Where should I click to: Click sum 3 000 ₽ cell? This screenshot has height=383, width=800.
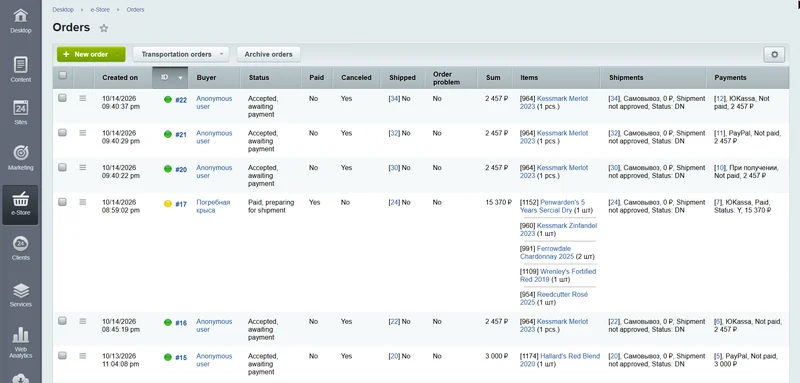497,356
